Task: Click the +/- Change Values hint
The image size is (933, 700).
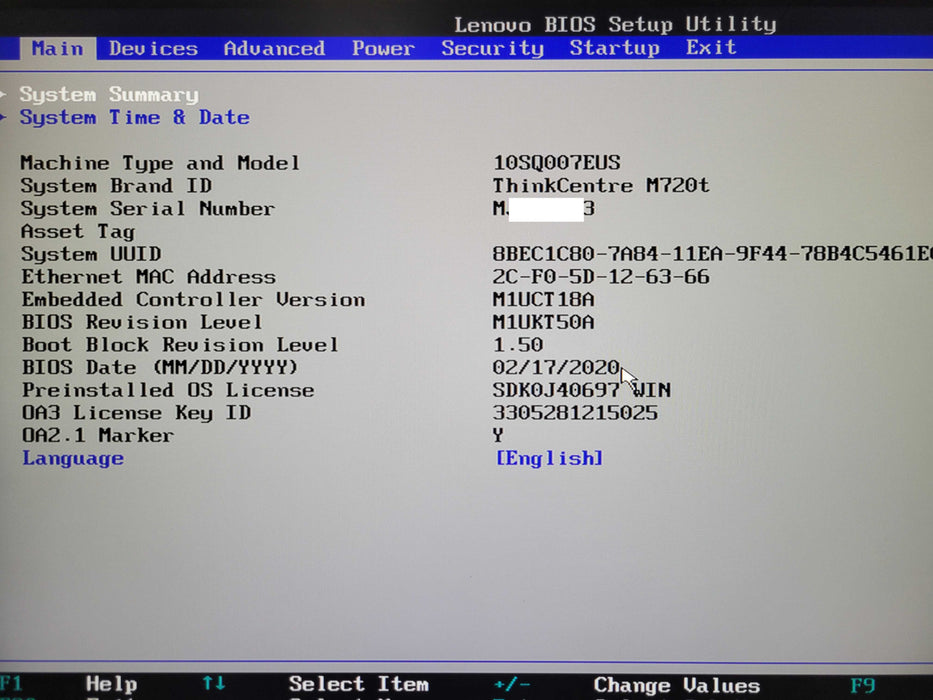Action: click(x=676, y=685)
